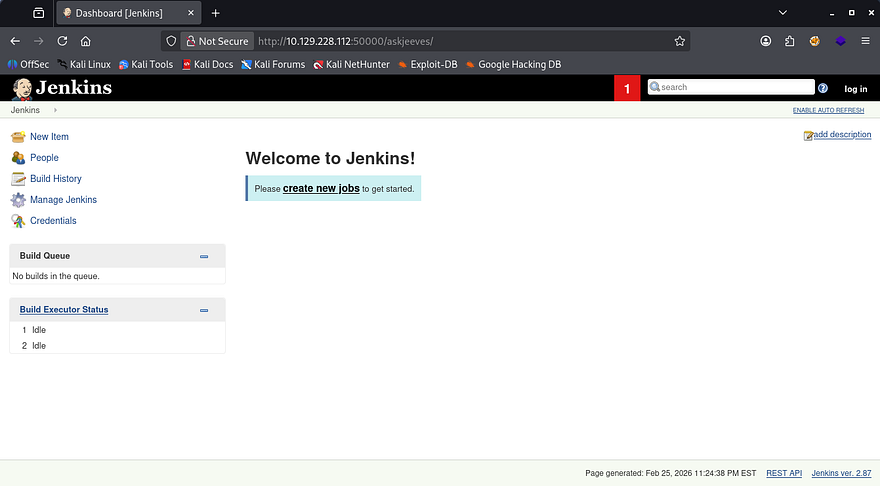
Task: Click the Manage Jenkins gear icon
Action: [x=18, y=200]
